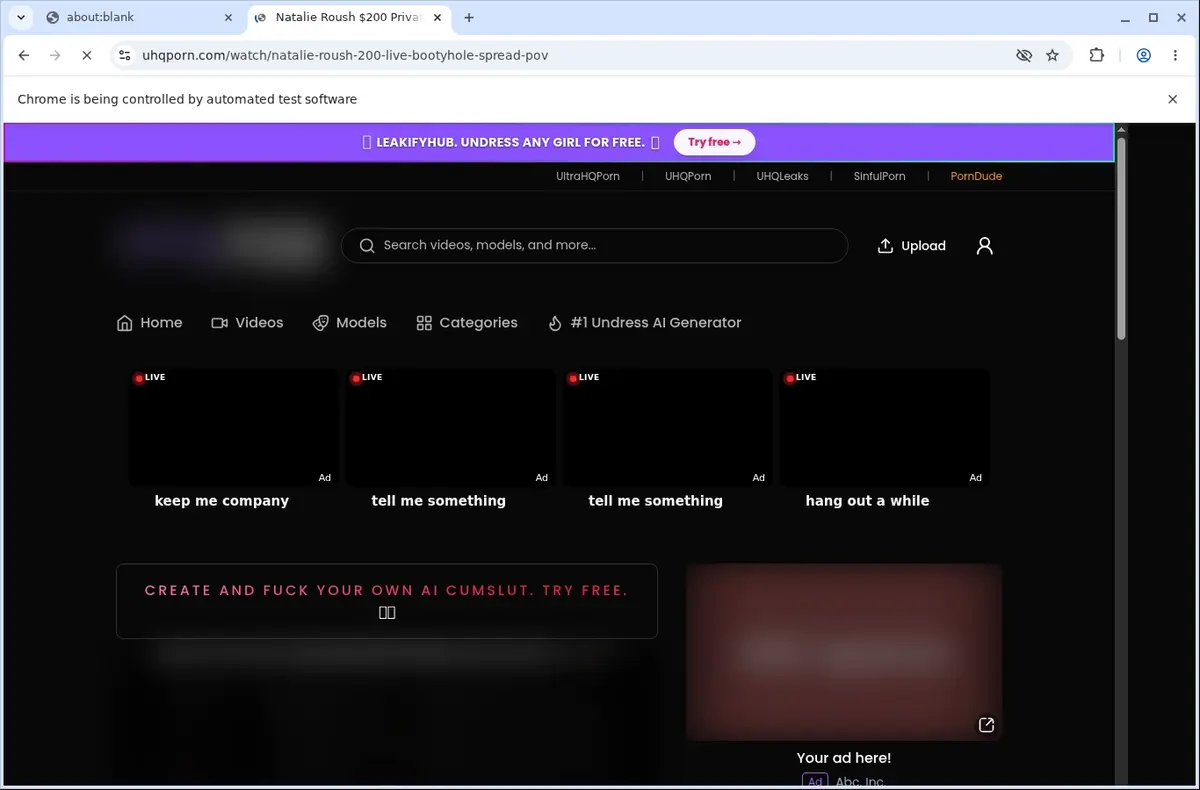Click the Upload button
Image resolution: width=1200 pixels, height=790 pixels.
[911, 246]
